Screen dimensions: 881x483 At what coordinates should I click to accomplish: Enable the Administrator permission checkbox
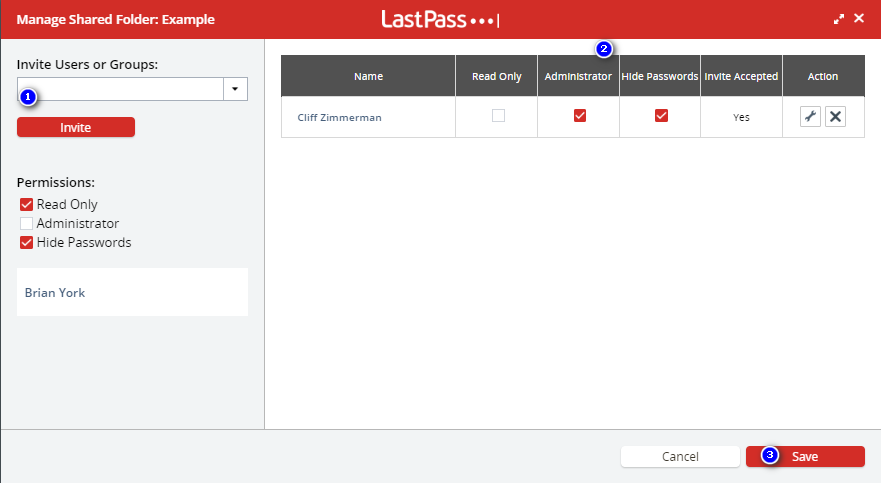(26, 223)
